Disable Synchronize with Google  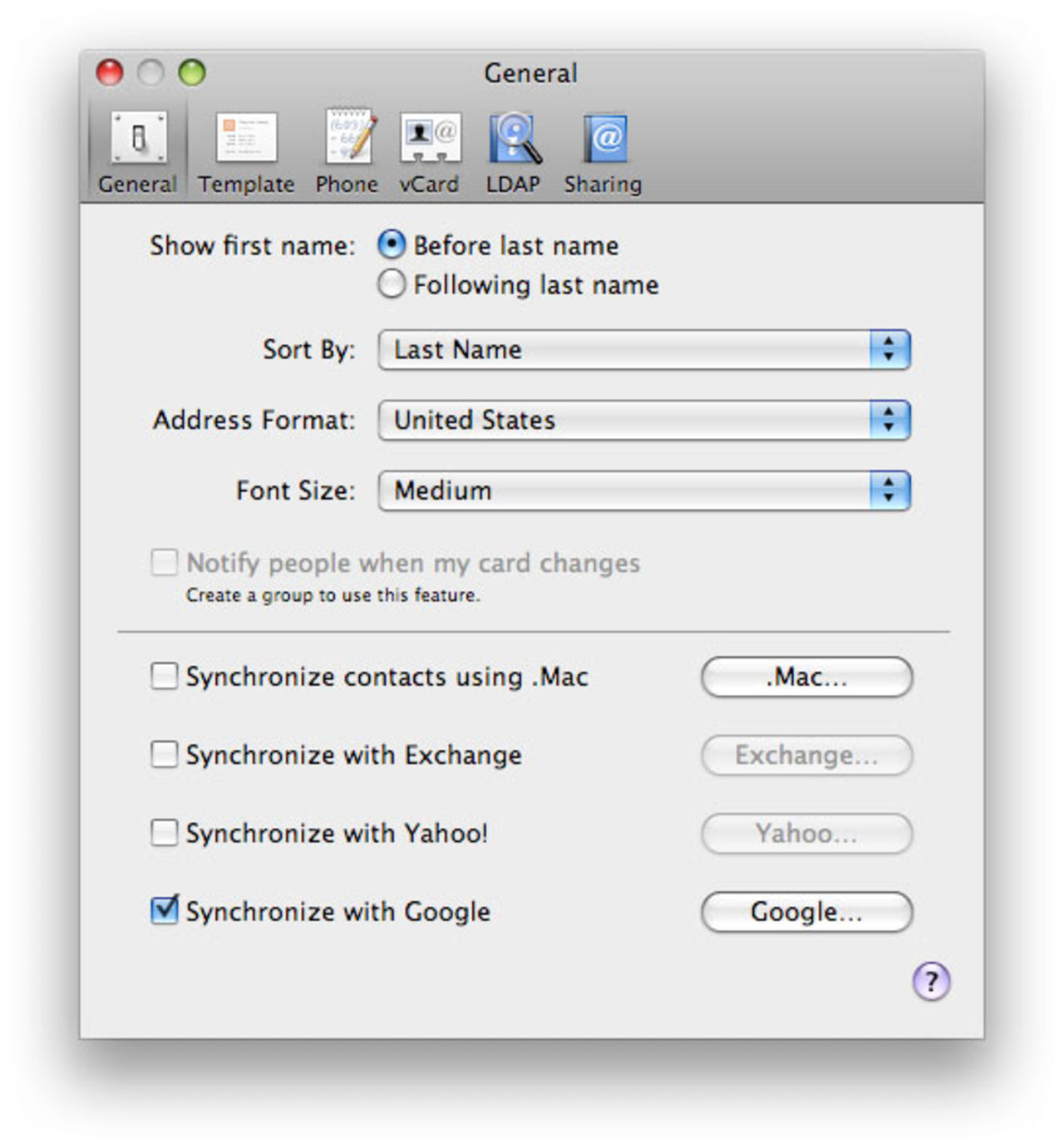pyautogui.click(x=163, y=912)
